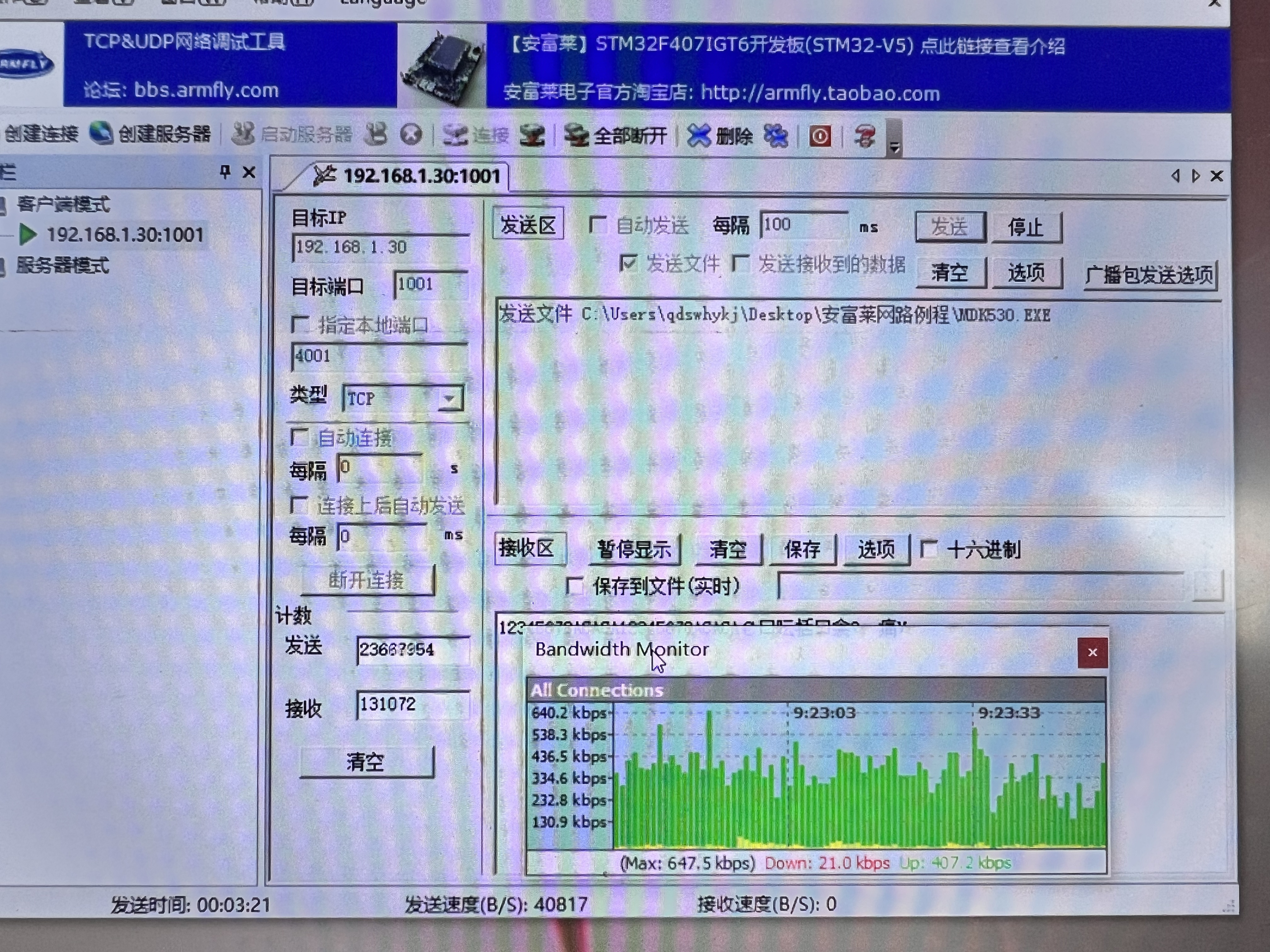Close the left sidebar panel
Image resolution: width=1270 pixels, height=952 pixels.
[x=249, y=172]
